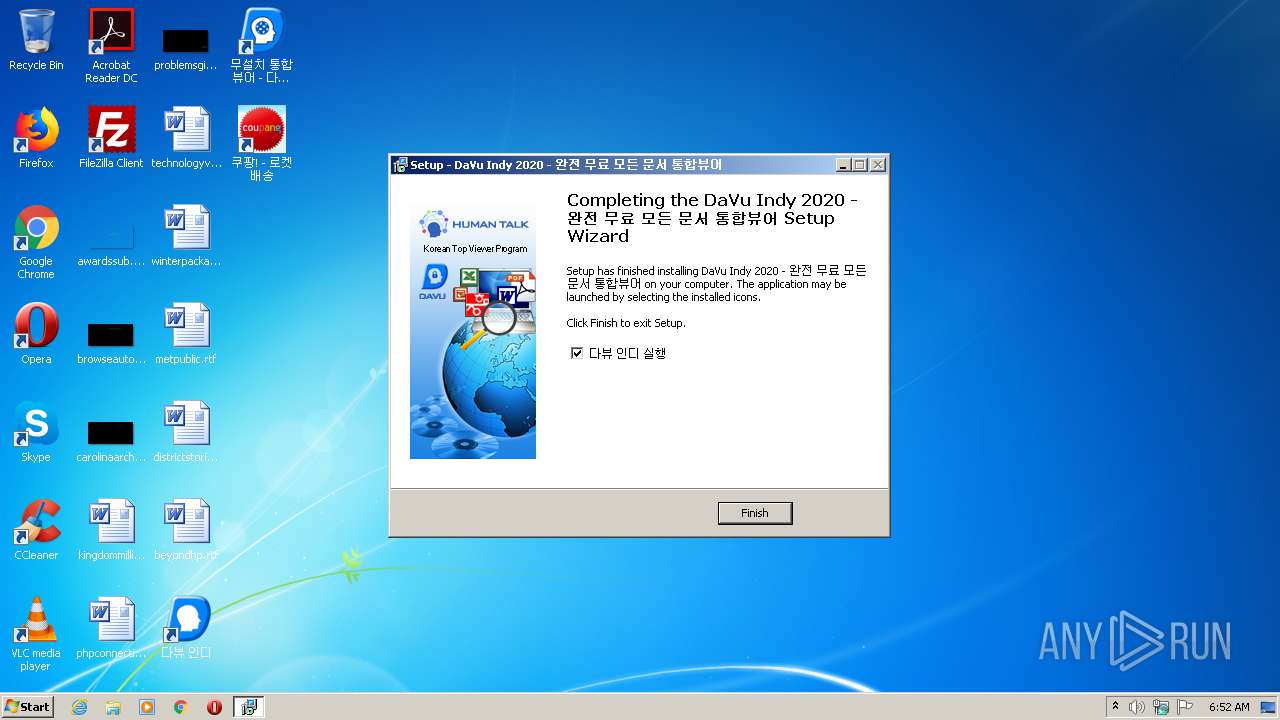Click the network icon in system tray
The height and width of the screenshot is (720, 1280).
click(x=1161, y=707)
